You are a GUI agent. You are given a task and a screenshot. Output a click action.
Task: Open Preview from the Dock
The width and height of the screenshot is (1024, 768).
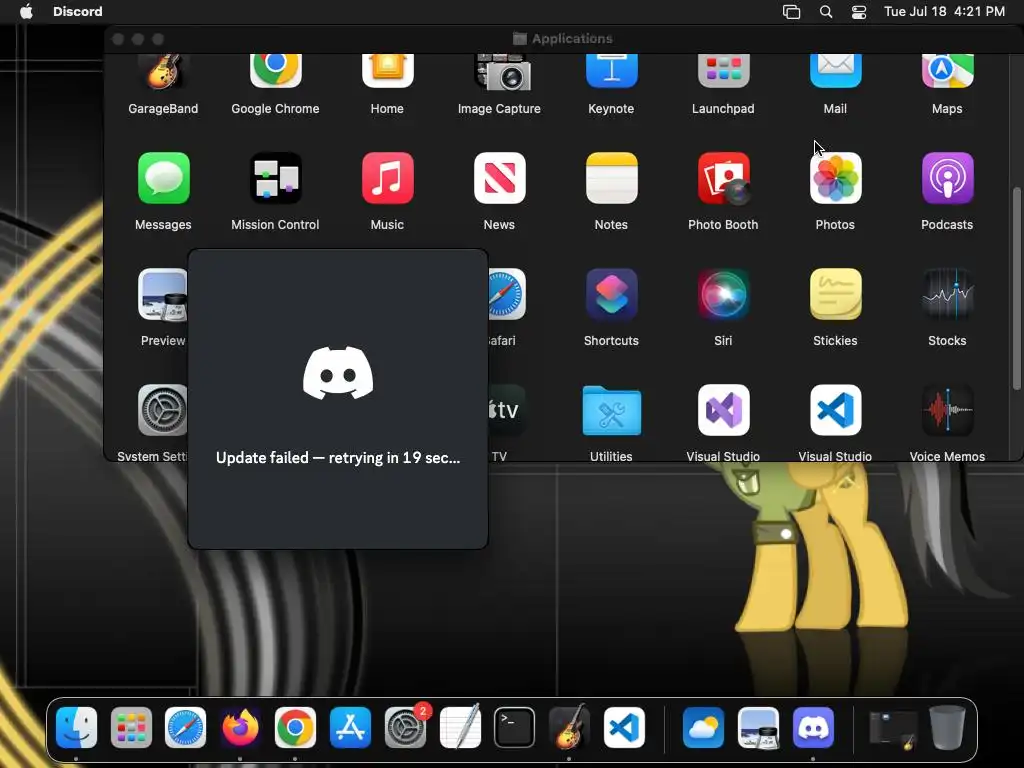click(758, 728)
